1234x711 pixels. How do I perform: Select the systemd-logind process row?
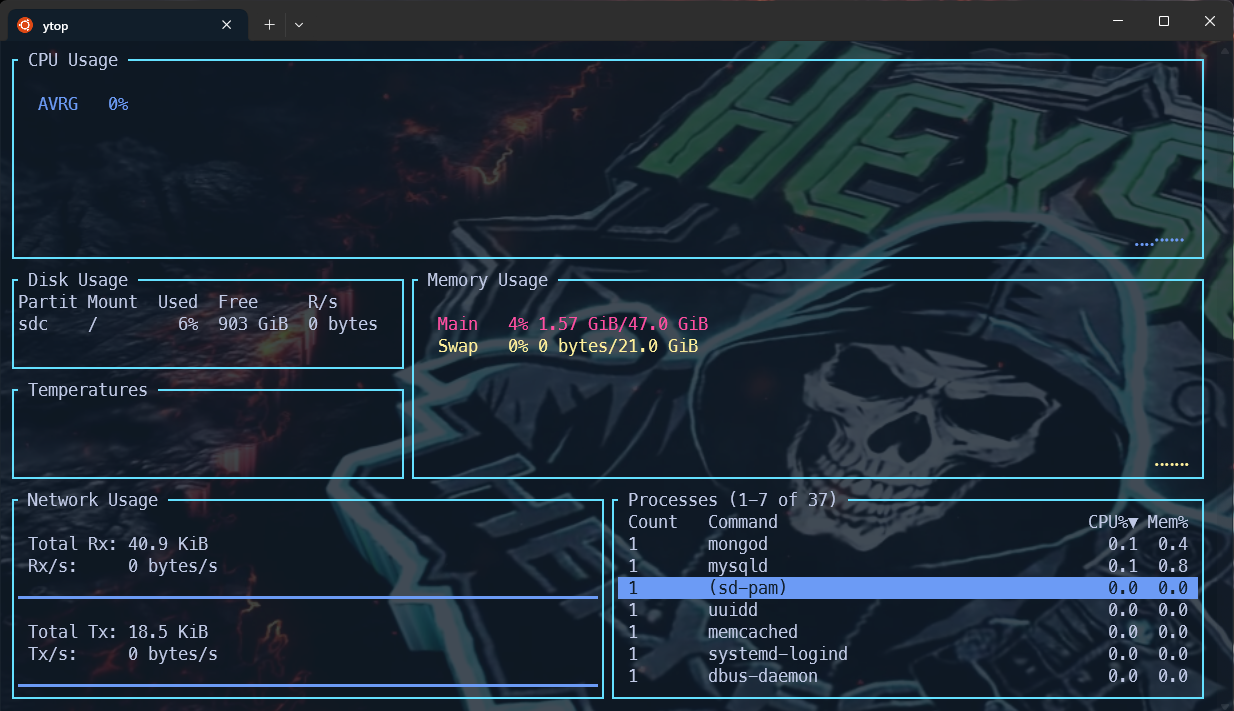tap(908, 654)
